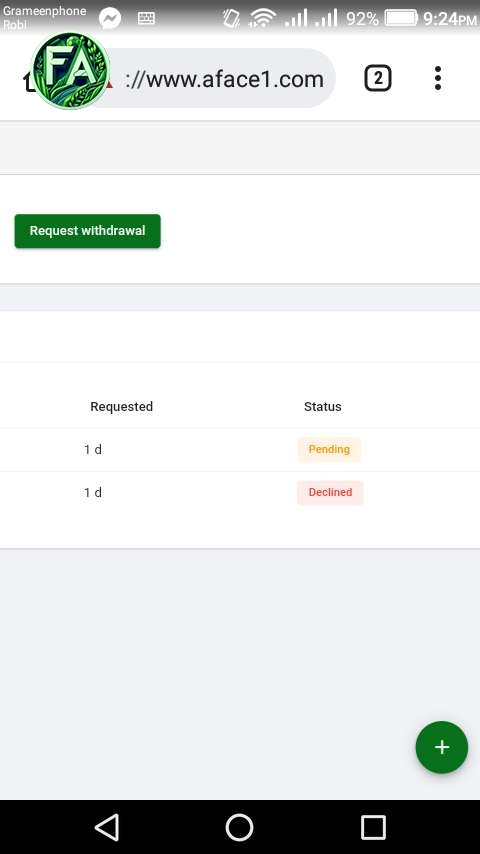Tap the Messenger notification icon

pos(110,19)
